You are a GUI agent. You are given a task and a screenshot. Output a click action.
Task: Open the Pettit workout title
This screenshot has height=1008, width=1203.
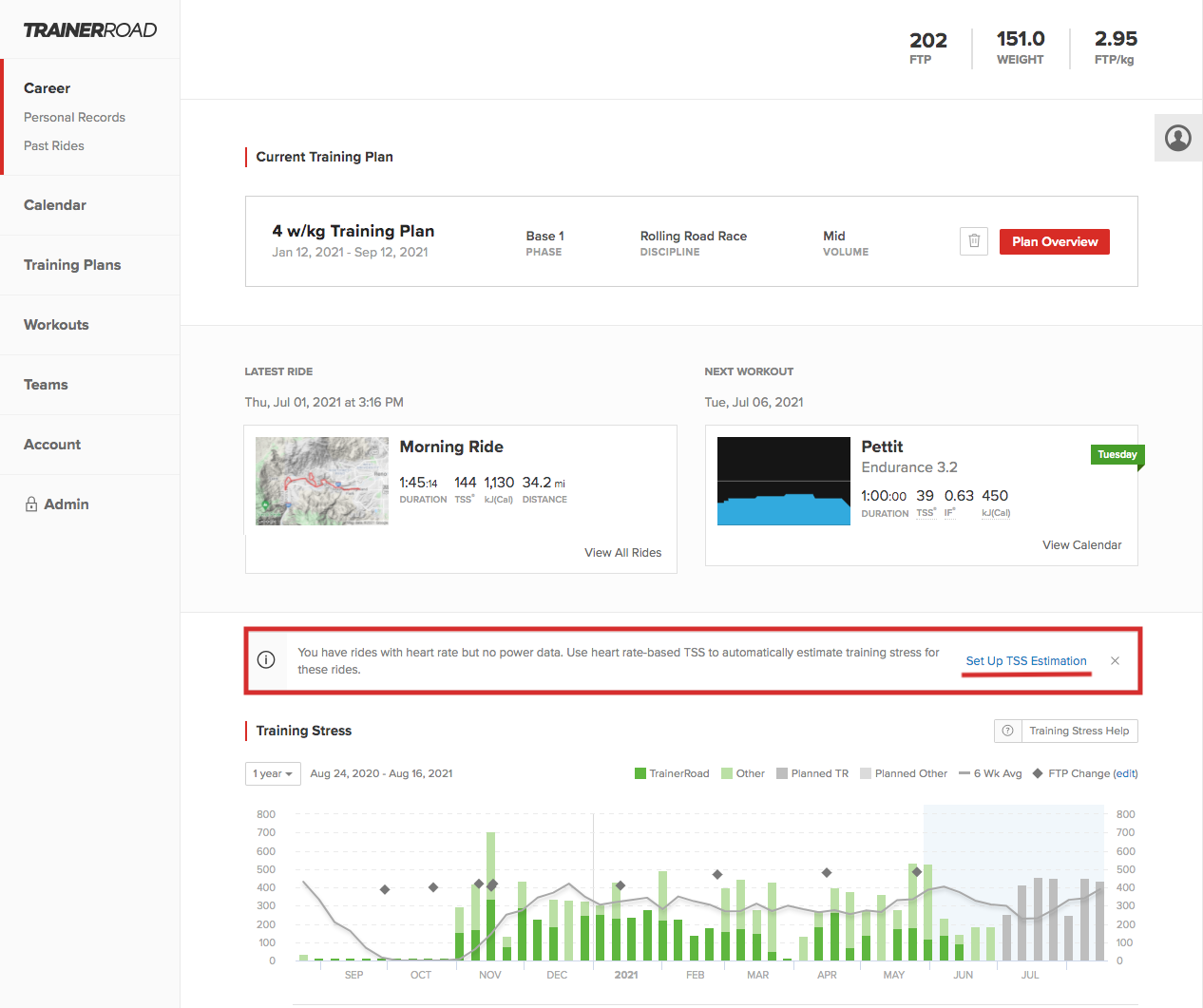pos(882,447)
